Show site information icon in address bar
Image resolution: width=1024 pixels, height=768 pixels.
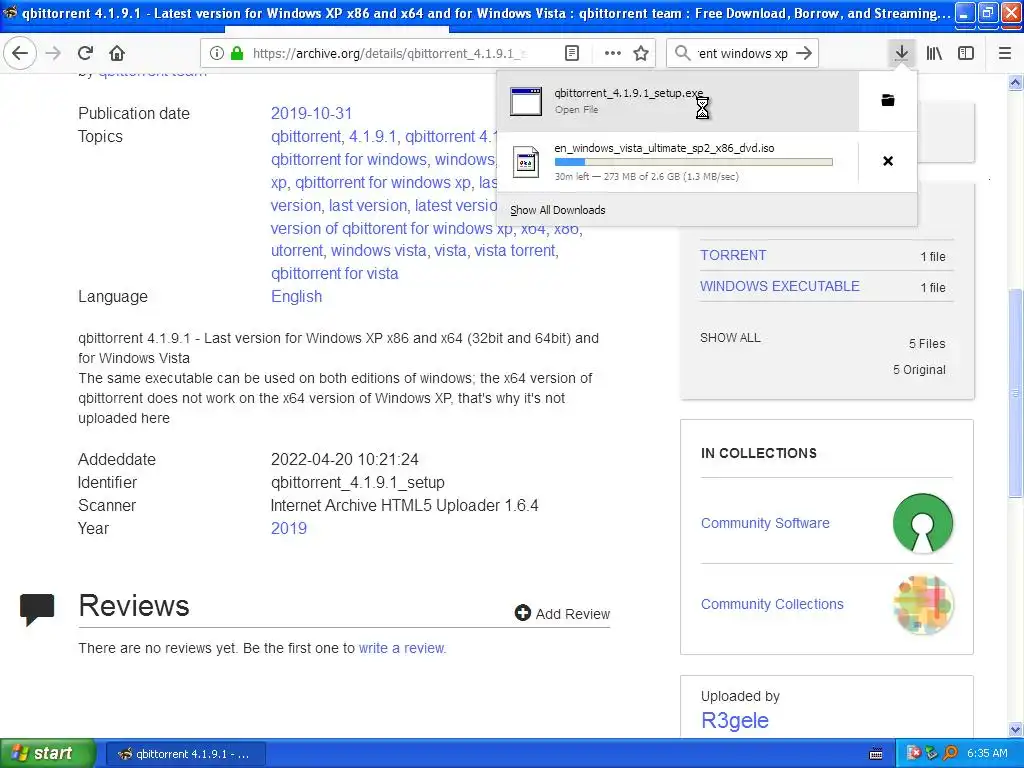click(x=217, y=53)
